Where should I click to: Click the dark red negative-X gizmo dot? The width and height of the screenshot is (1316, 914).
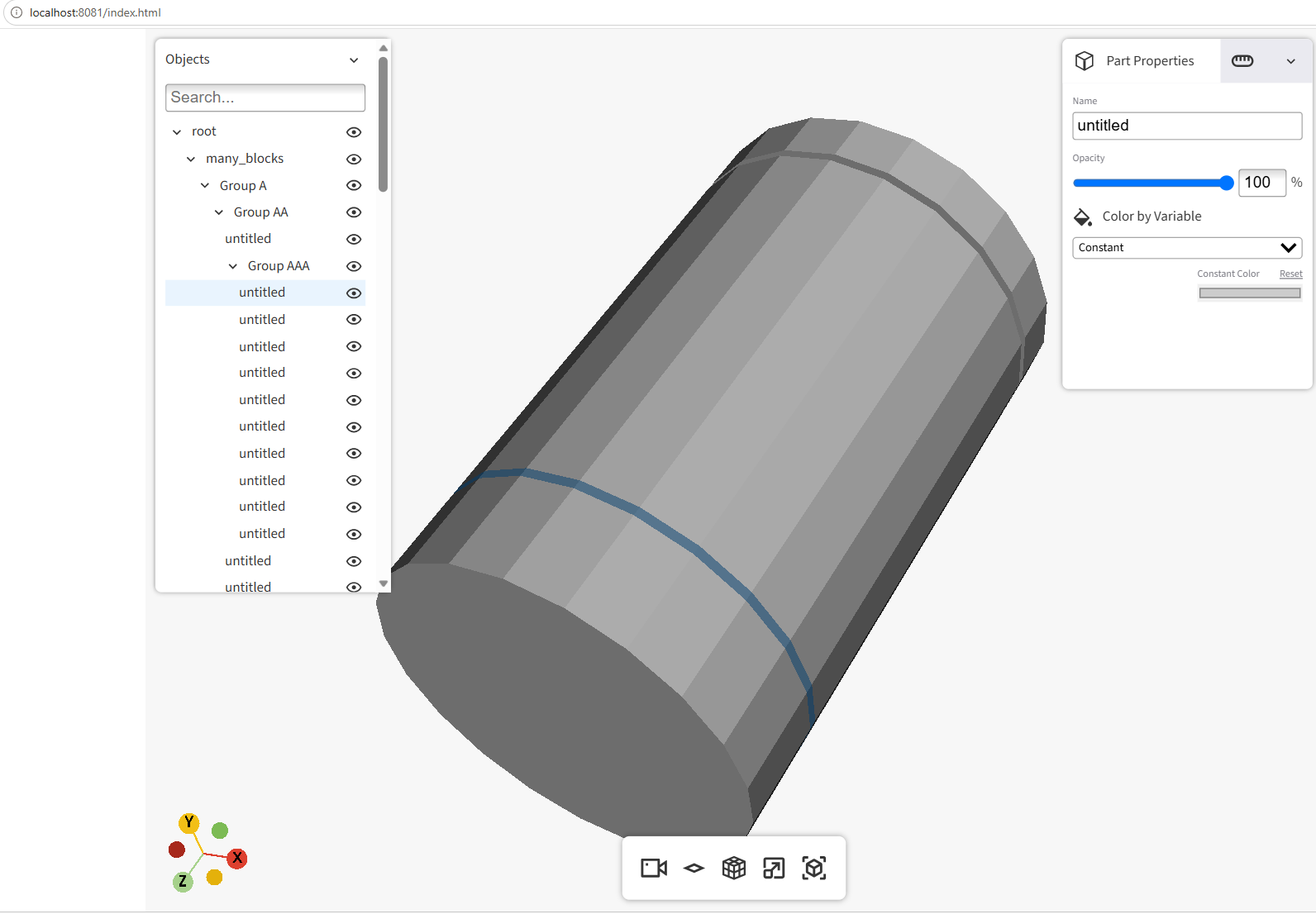[177, 850]
